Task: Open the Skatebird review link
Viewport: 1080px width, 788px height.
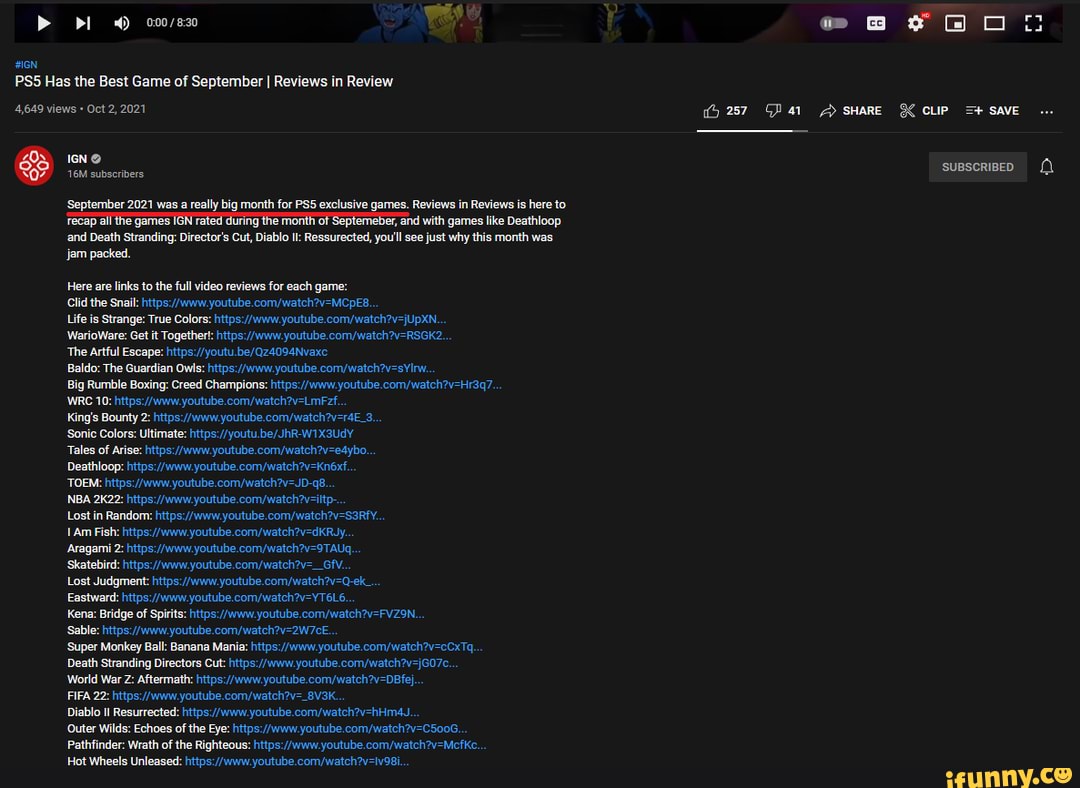Action: (x=237, y=565)
